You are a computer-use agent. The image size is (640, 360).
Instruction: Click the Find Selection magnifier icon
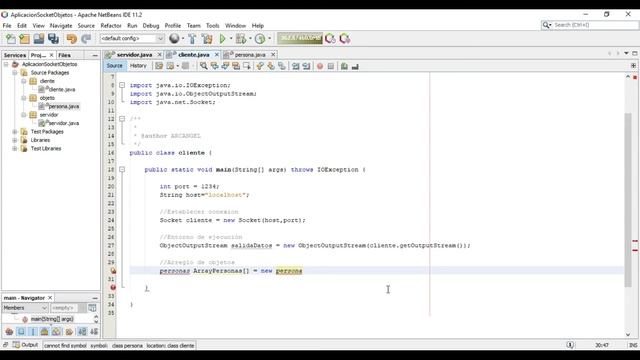click(203, 66)
